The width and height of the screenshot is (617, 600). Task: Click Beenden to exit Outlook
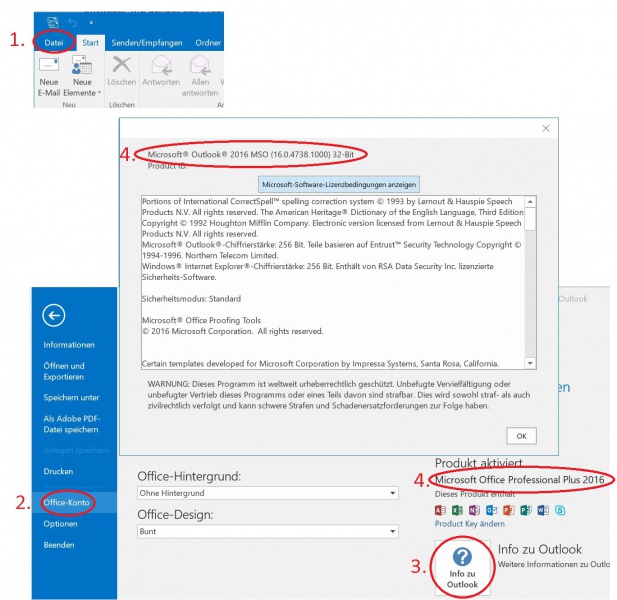coord(59,545)
